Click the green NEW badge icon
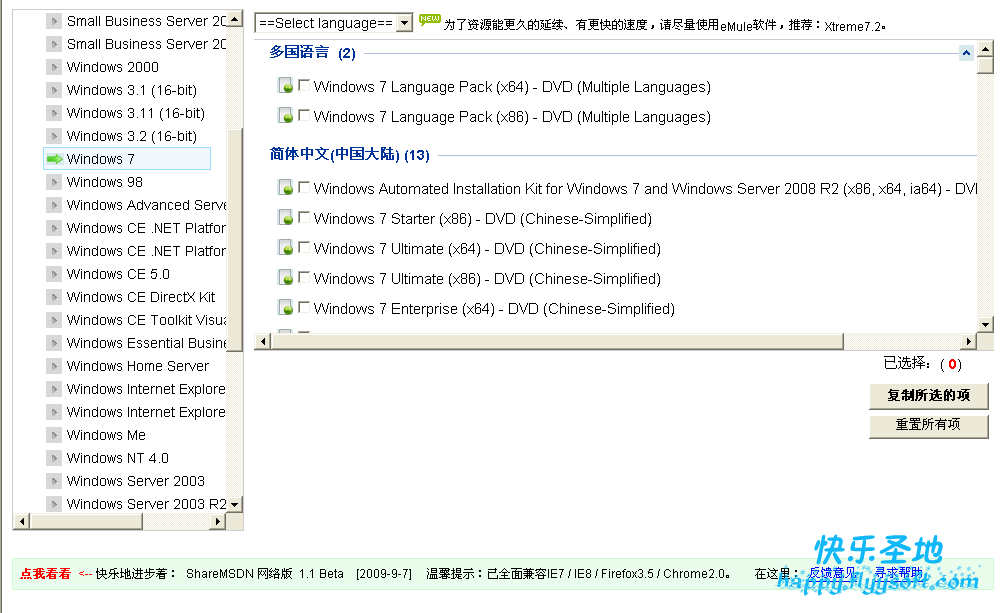Image resolution: width=1002 pixels, height=613 pixels. coord(429,20)
